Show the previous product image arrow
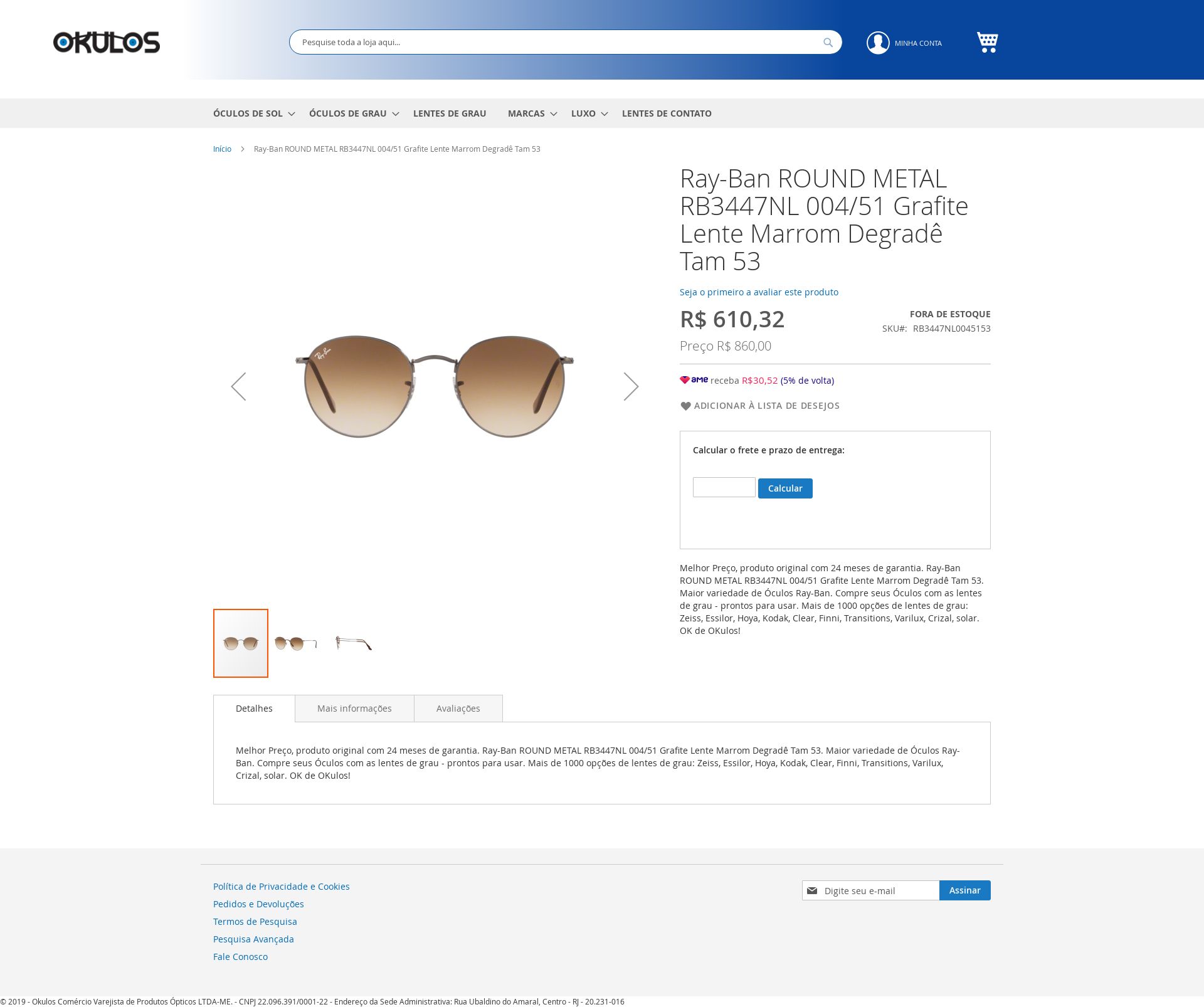Image resolution: width=1204 pixels, height=1007 pixels. pos(238,386)
